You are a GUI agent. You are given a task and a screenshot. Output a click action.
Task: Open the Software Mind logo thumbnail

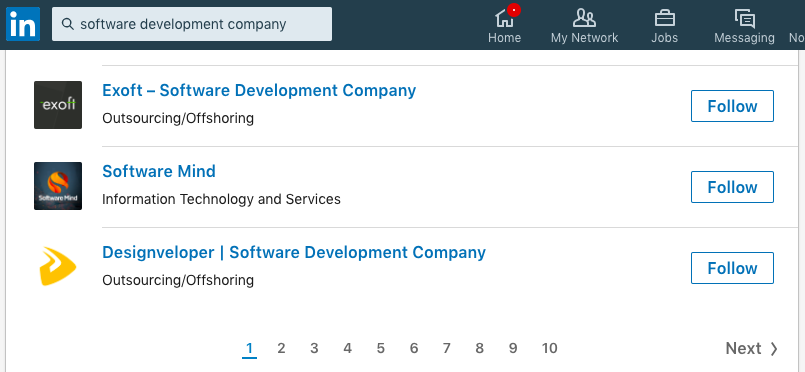tap(58, 186)
